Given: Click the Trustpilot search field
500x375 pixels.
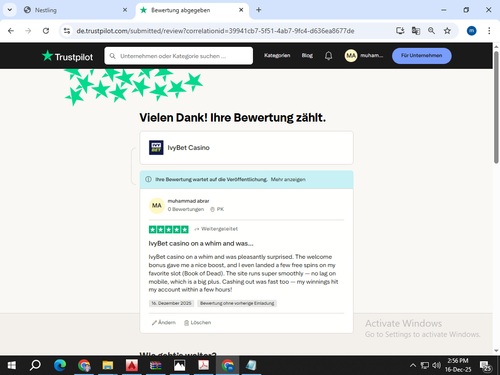Looking at the screenshot, I should [x=179, y=56].
